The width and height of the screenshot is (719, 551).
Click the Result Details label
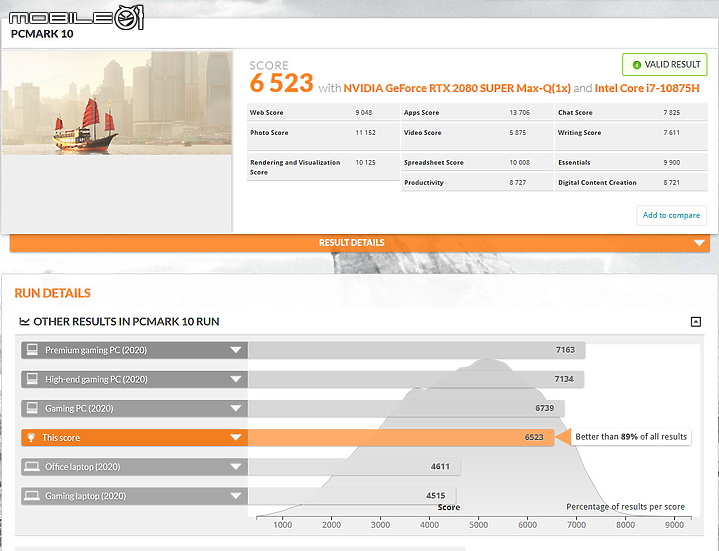(x=352, y=242)
